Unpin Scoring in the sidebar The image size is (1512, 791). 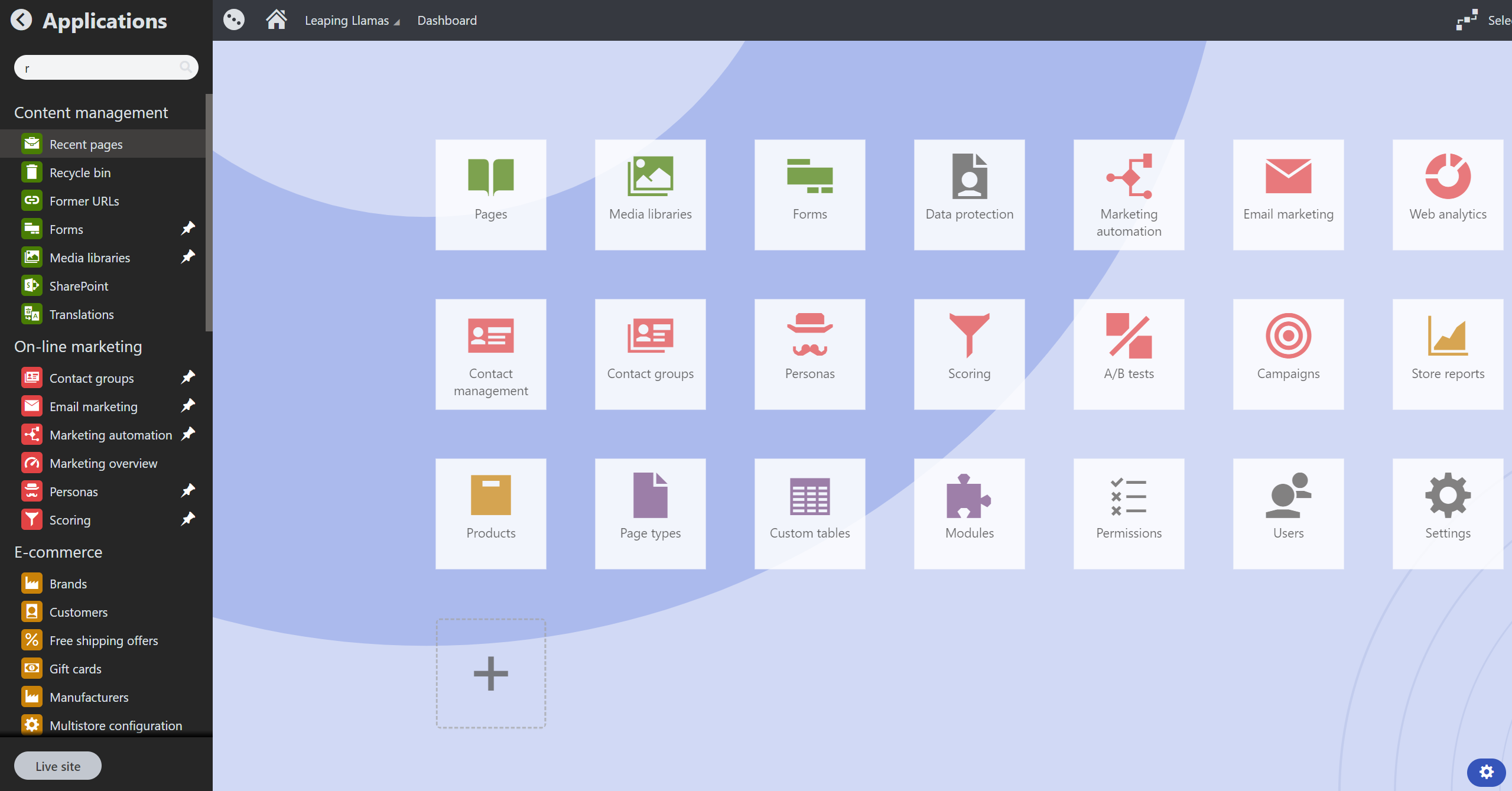(188, 519)
